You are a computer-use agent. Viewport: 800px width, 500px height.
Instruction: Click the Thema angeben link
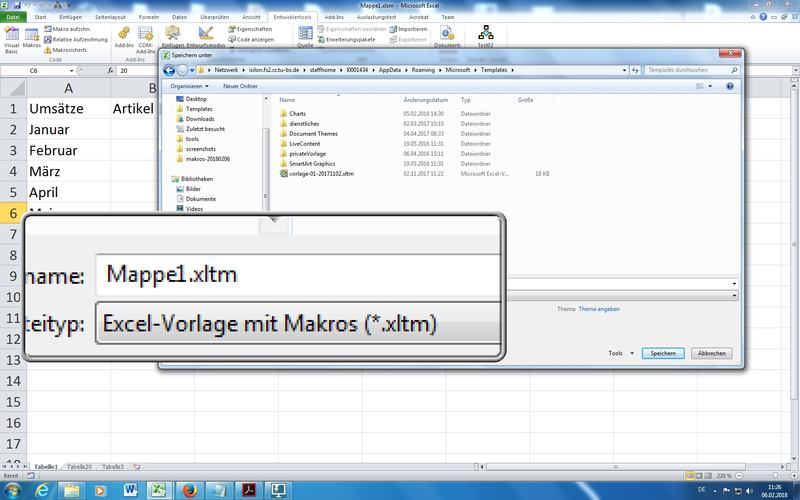click(599, 309)
